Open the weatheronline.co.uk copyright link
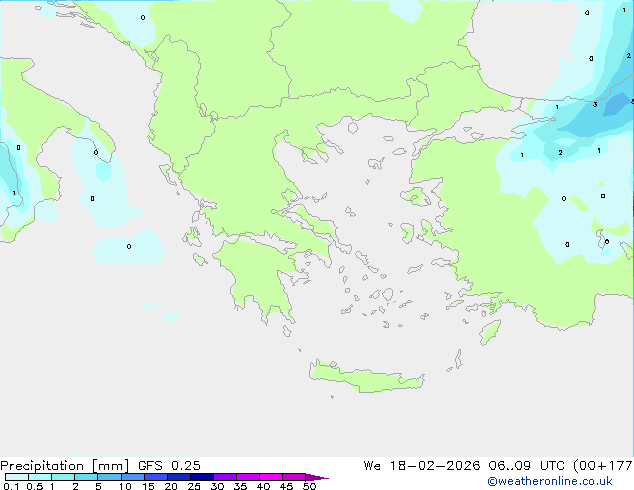 point(550,481)
